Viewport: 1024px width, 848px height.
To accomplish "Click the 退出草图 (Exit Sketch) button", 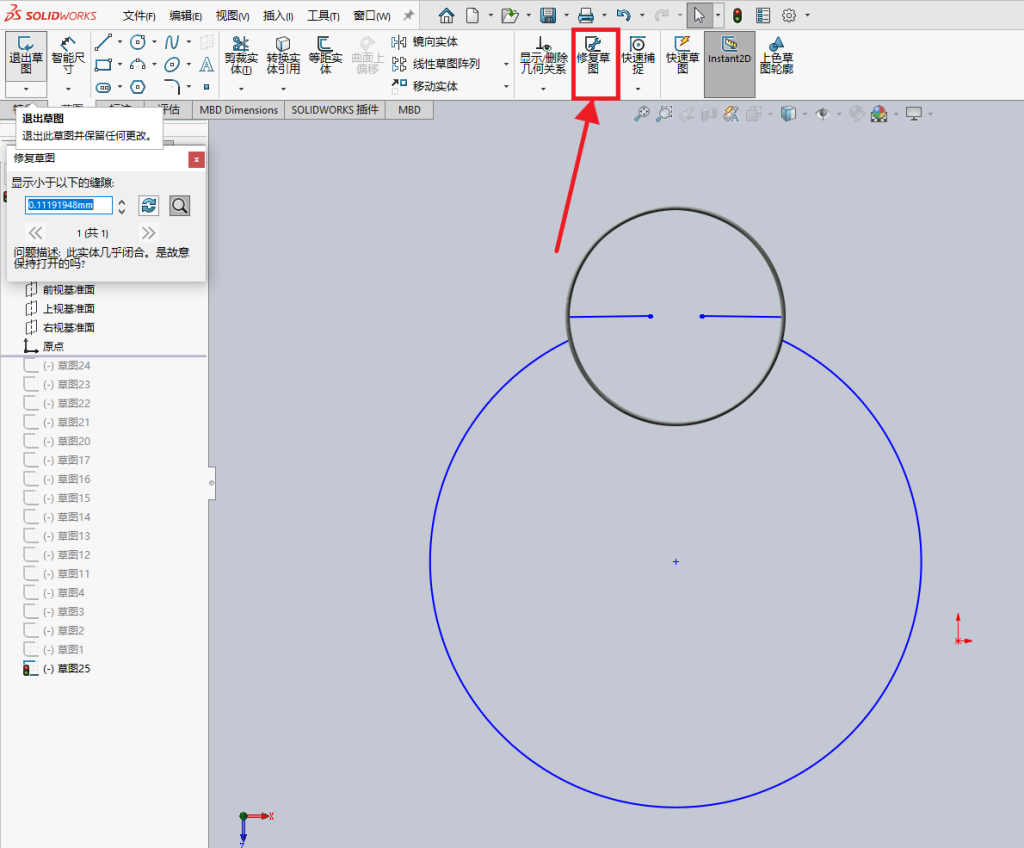I will coord(26,55).
